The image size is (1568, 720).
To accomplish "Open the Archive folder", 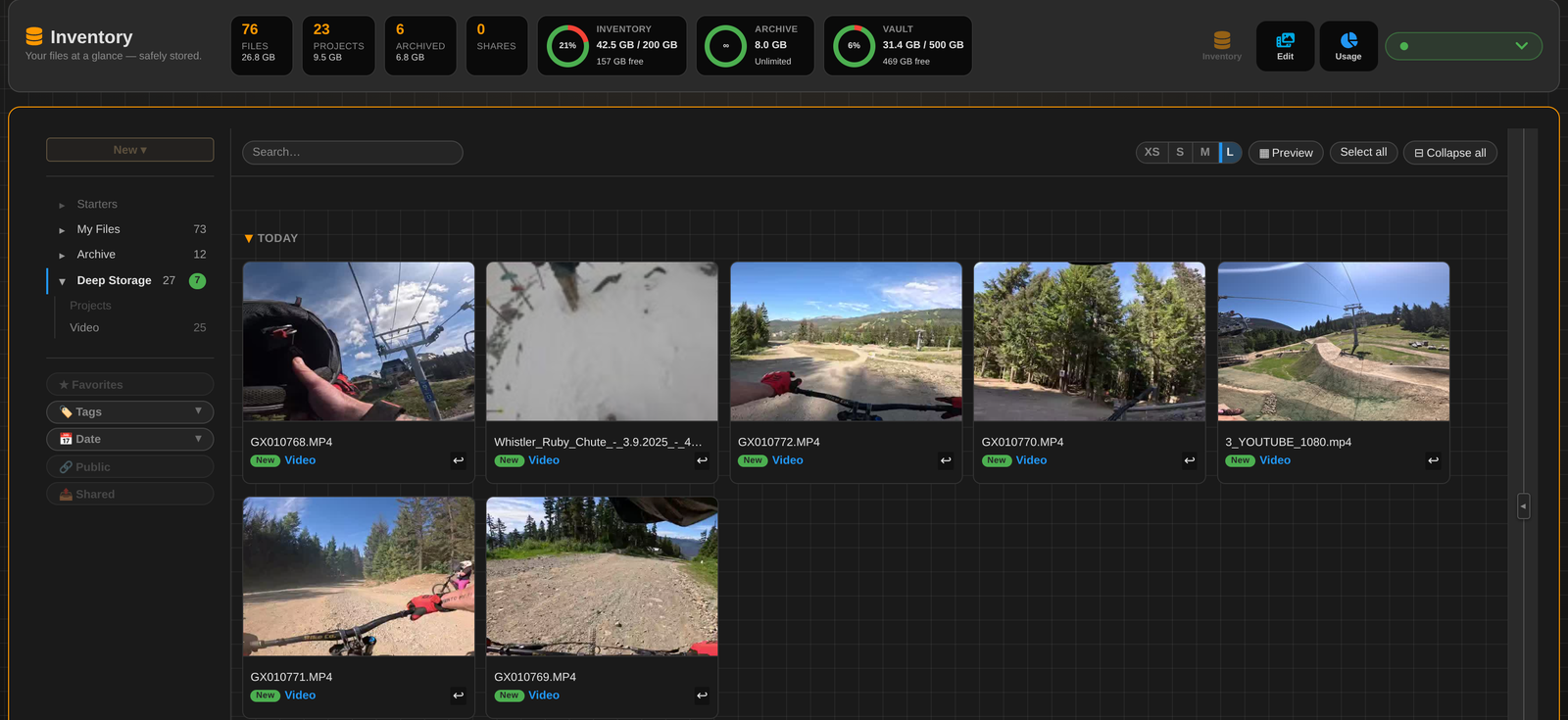I will pos(96,255).
